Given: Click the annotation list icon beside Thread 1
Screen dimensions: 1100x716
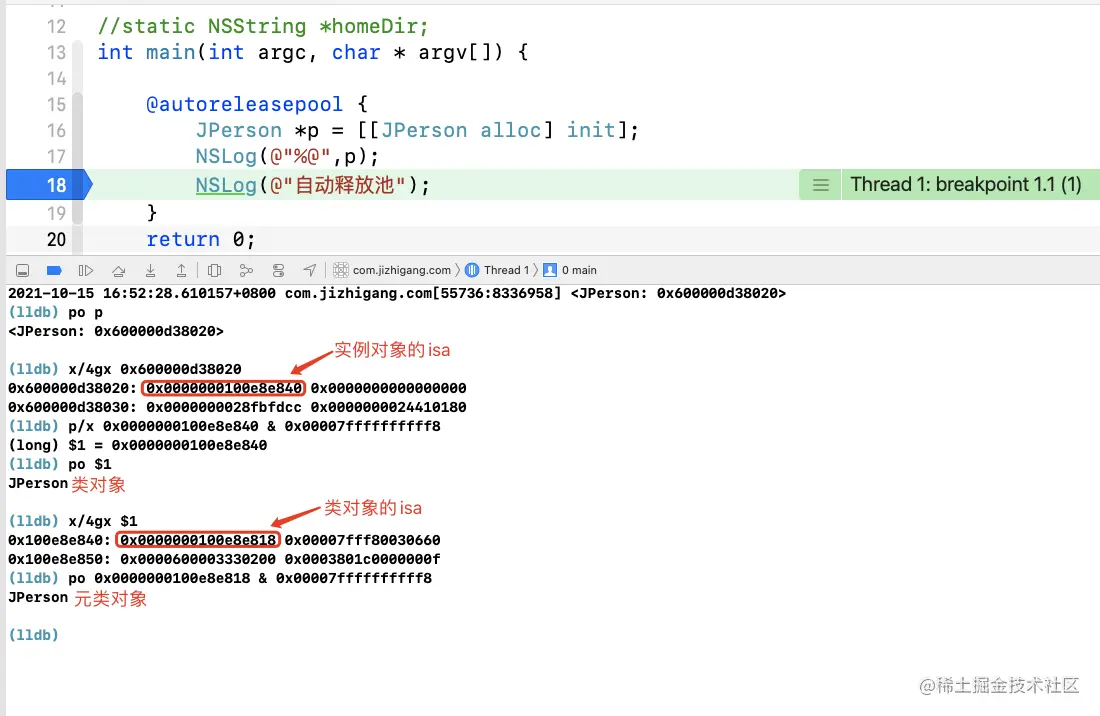Looking at the screenshot, I should 820,184.
